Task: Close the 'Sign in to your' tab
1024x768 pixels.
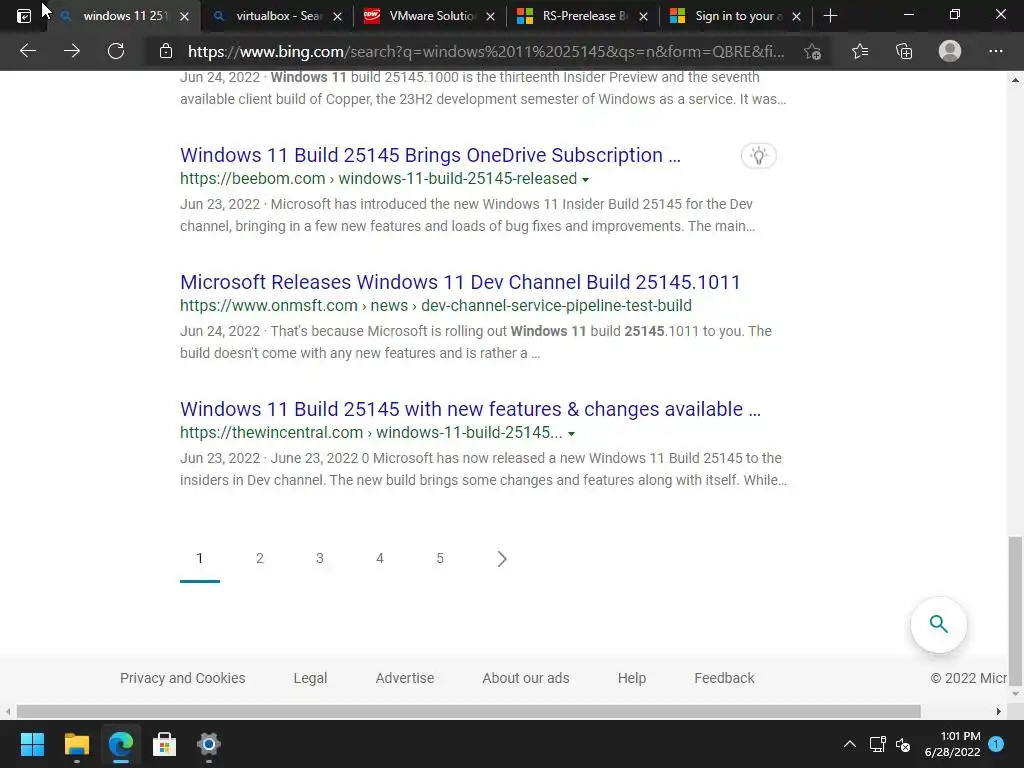Action: click(796, 16)
